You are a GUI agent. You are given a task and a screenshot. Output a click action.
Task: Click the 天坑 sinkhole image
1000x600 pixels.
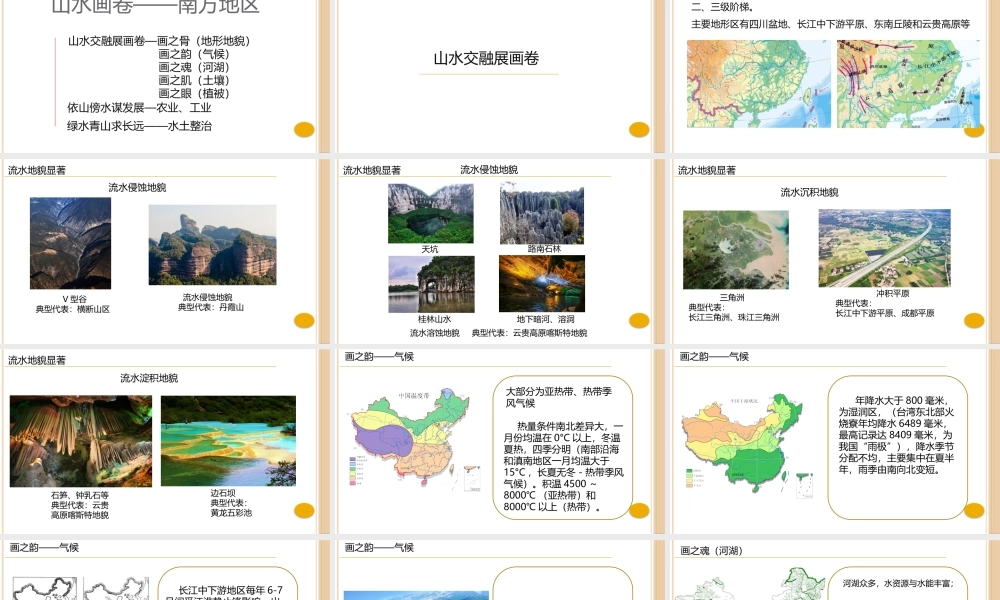[x=430, y=213]
